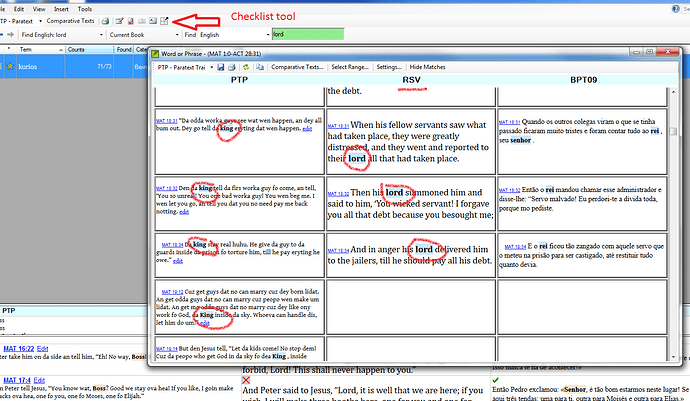
Task: Open the Find English: lord dropdown
Action: coord(101,35)
